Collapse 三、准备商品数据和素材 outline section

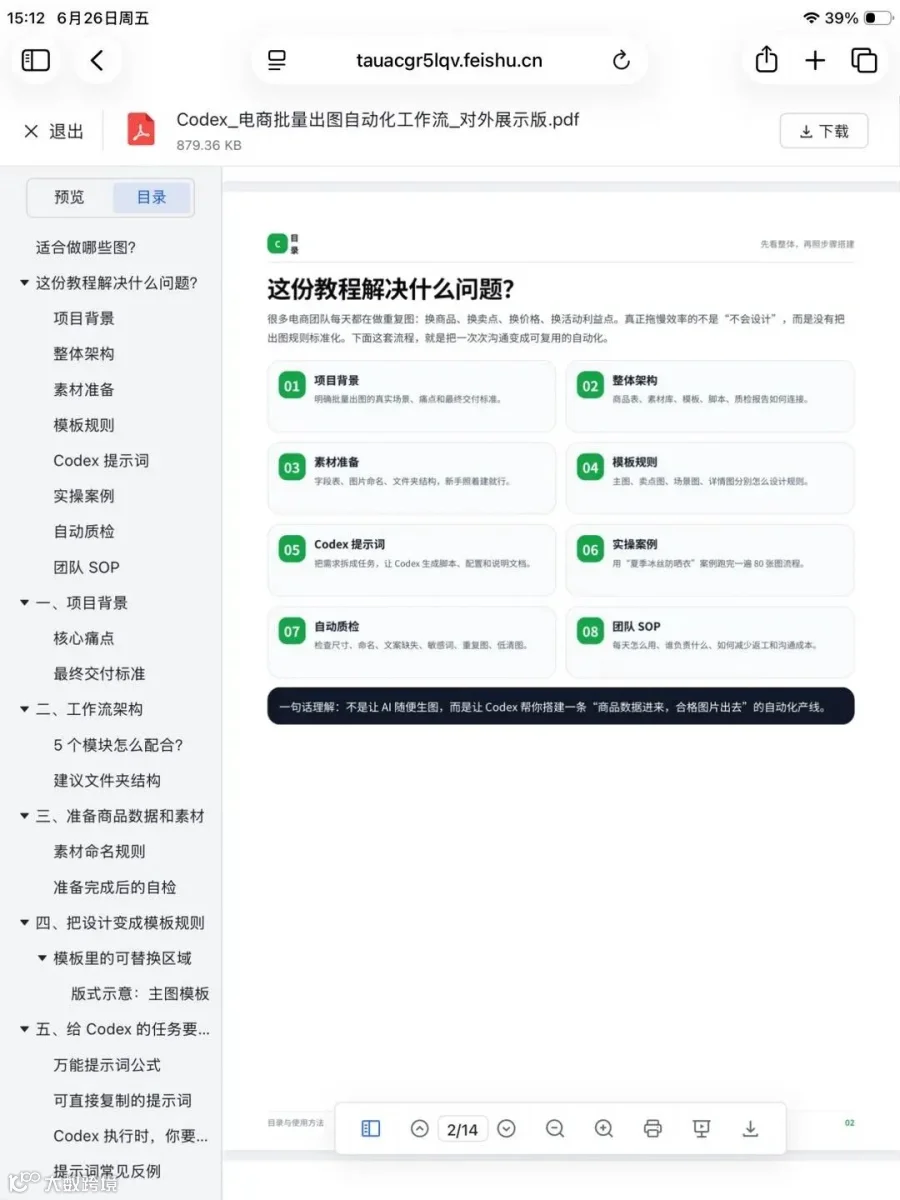[x=24, y=816]
